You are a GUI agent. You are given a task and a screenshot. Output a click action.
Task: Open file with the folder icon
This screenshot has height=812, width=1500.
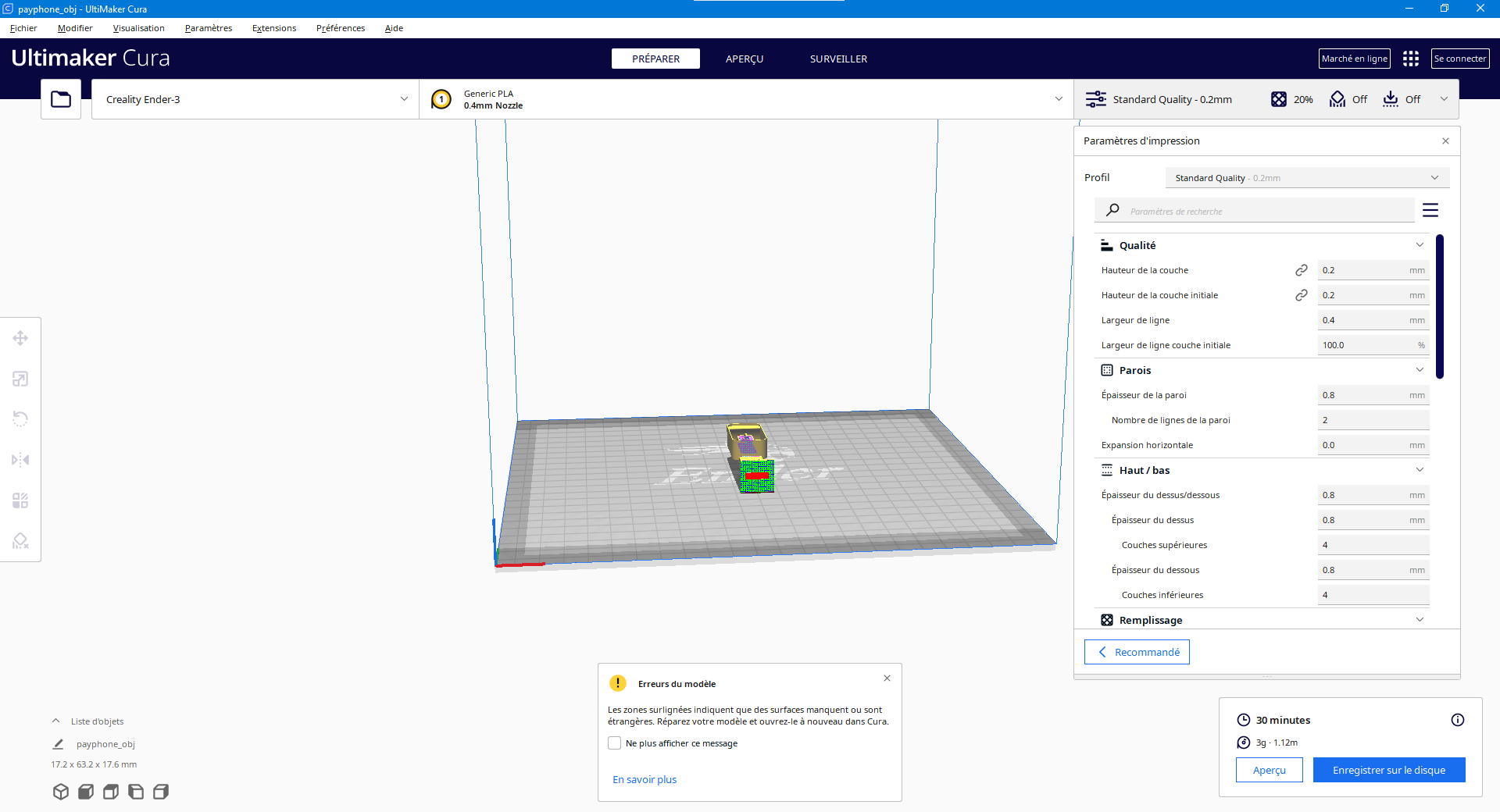(x=61, y=99)
